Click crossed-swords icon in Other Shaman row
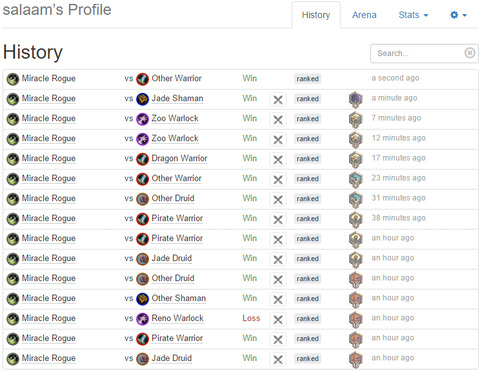Image resolution: width=480 pixels, height=372 pixels. (x=278, y=299)
